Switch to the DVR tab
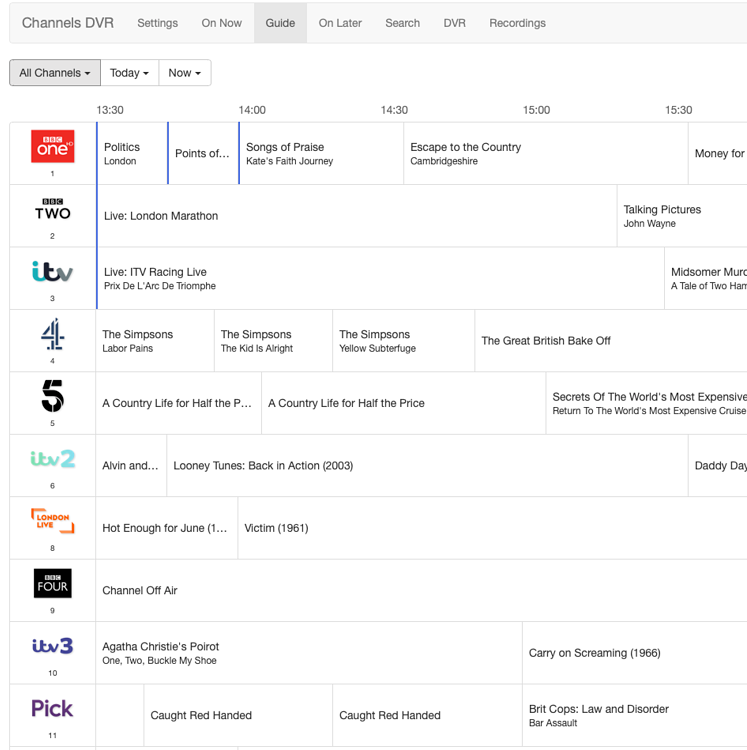The width and height of the screenshot is (747, 750). (x=454, y=23)
